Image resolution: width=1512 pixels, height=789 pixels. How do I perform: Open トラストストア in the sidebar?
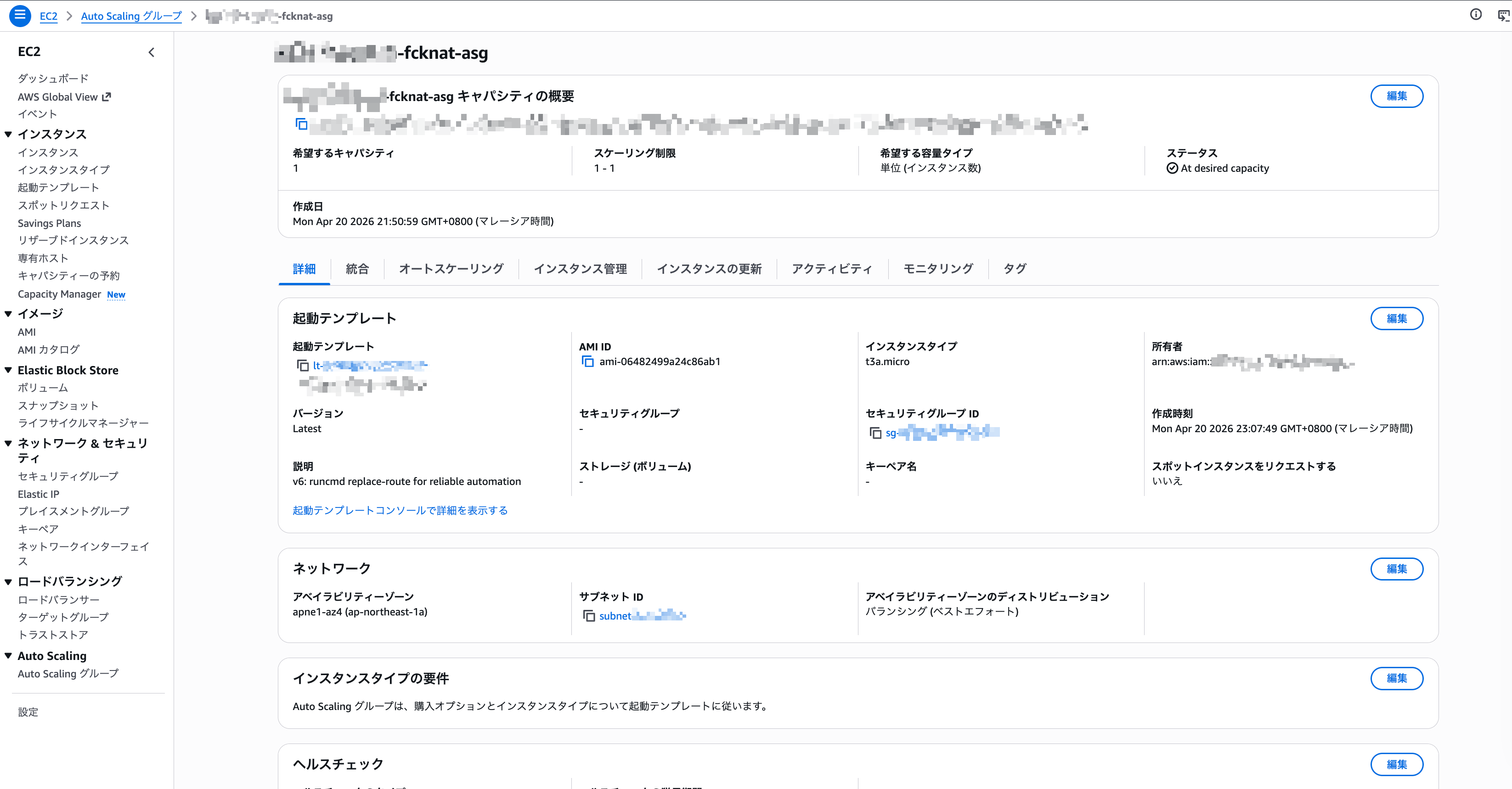pyautogui.click(x=53, y=635)
